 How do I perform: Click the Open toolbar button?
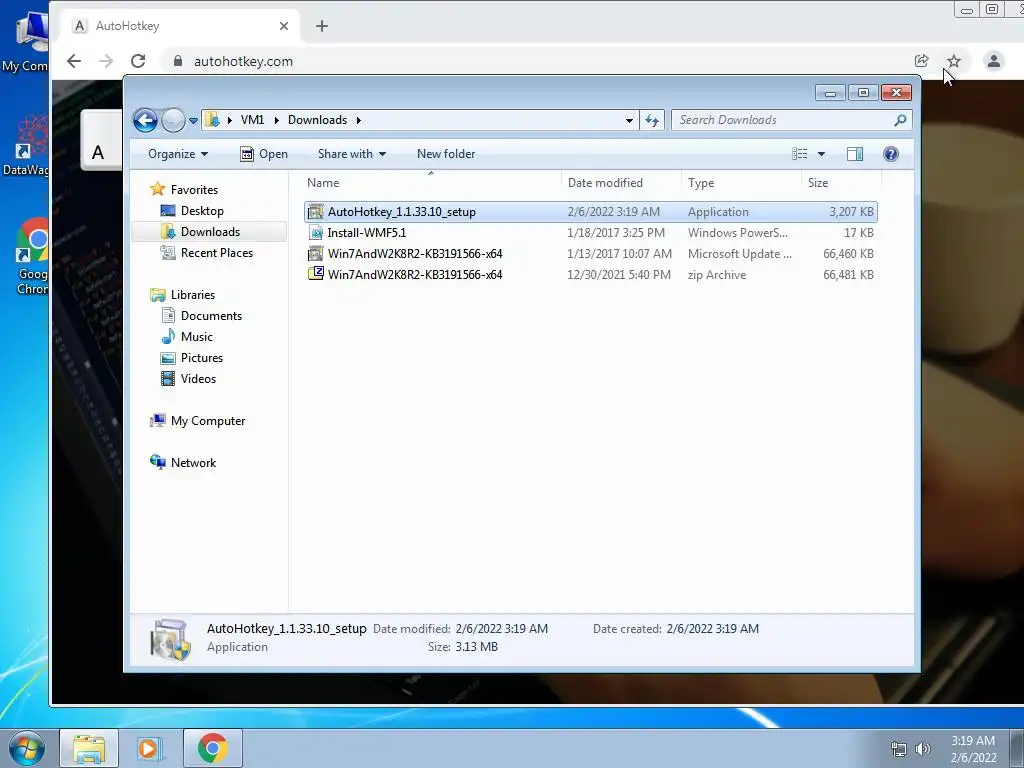264,154
